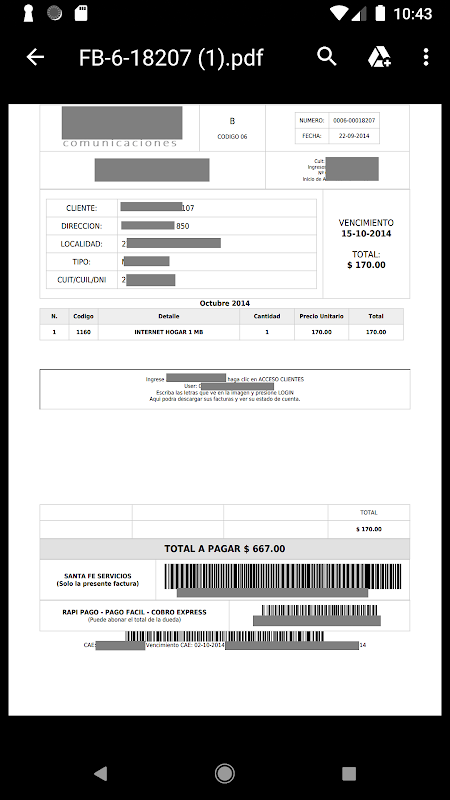Tap RAPI PAGO - PAGO FACIL - COBRO EXPRESS
The image size is (450, 800).
134,612
